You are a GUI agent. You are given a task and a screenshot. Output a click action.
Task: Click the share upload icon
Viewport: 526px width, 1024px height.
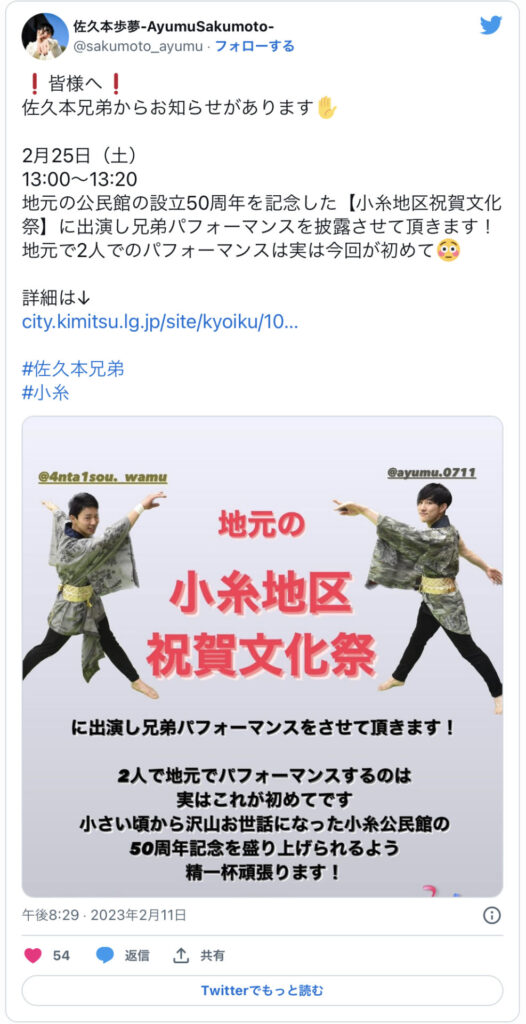click(181, 955)
